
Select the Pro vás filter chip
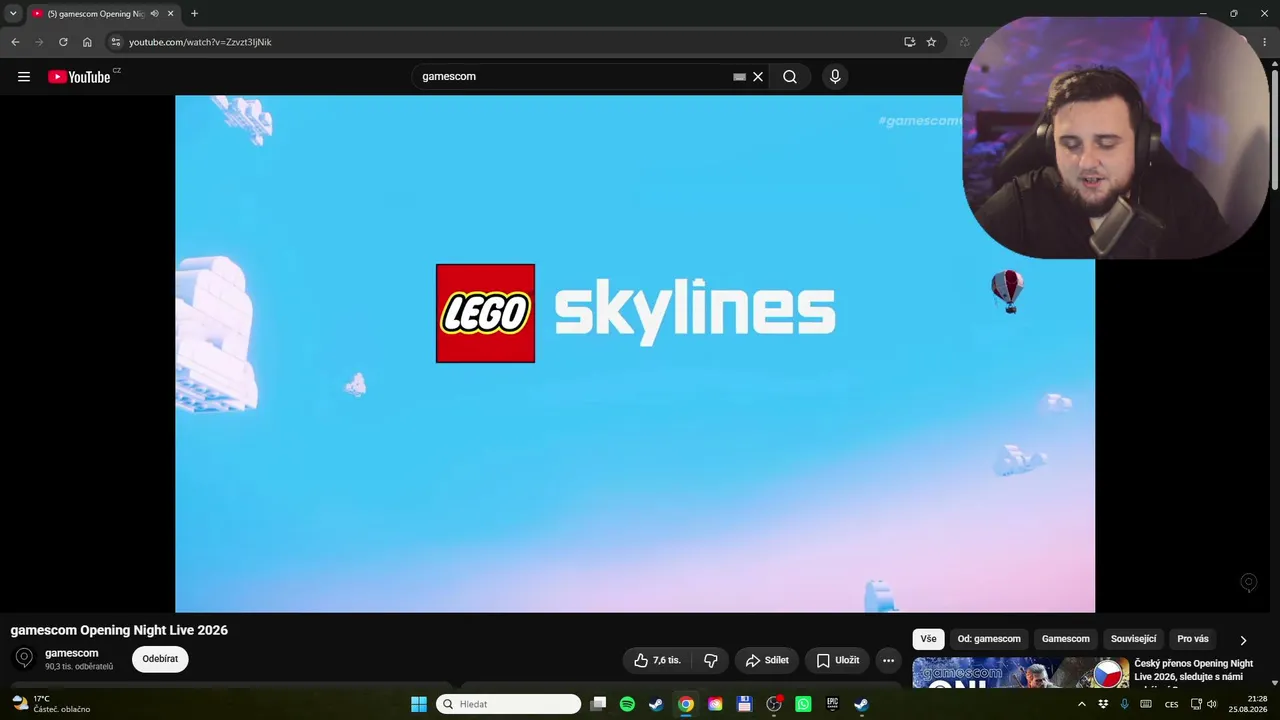[x=1193, y=639]
